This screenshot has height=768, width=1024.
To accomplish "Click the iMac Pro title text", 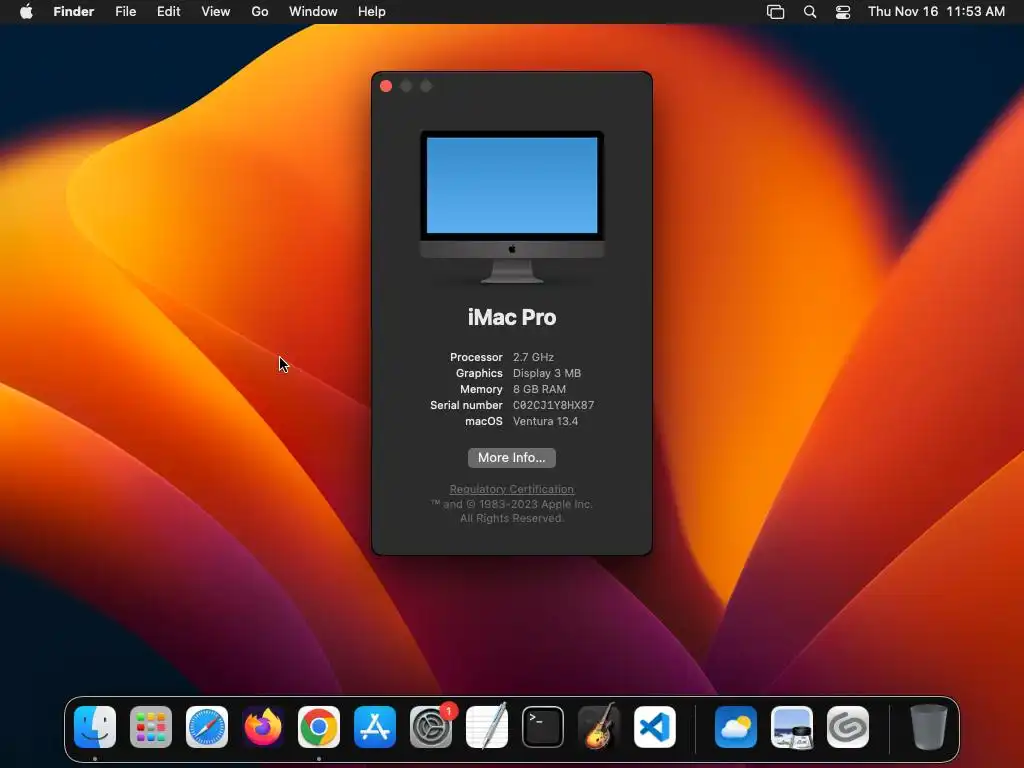I will pos(512,317).
